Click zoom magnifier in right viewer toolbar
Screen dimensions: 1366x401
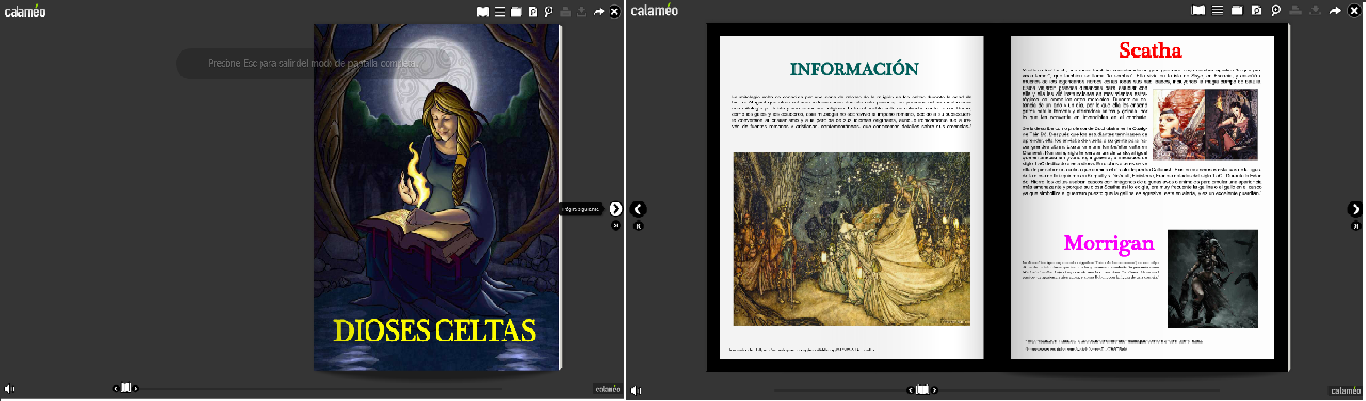[x=1276, y=11]
